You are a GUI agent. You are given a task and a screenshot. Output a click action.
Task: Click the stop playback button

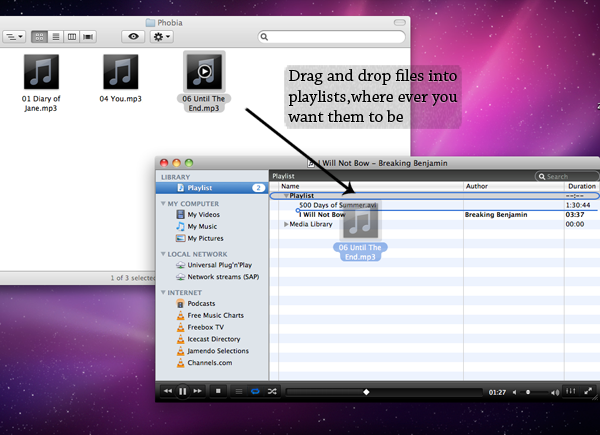218,391
